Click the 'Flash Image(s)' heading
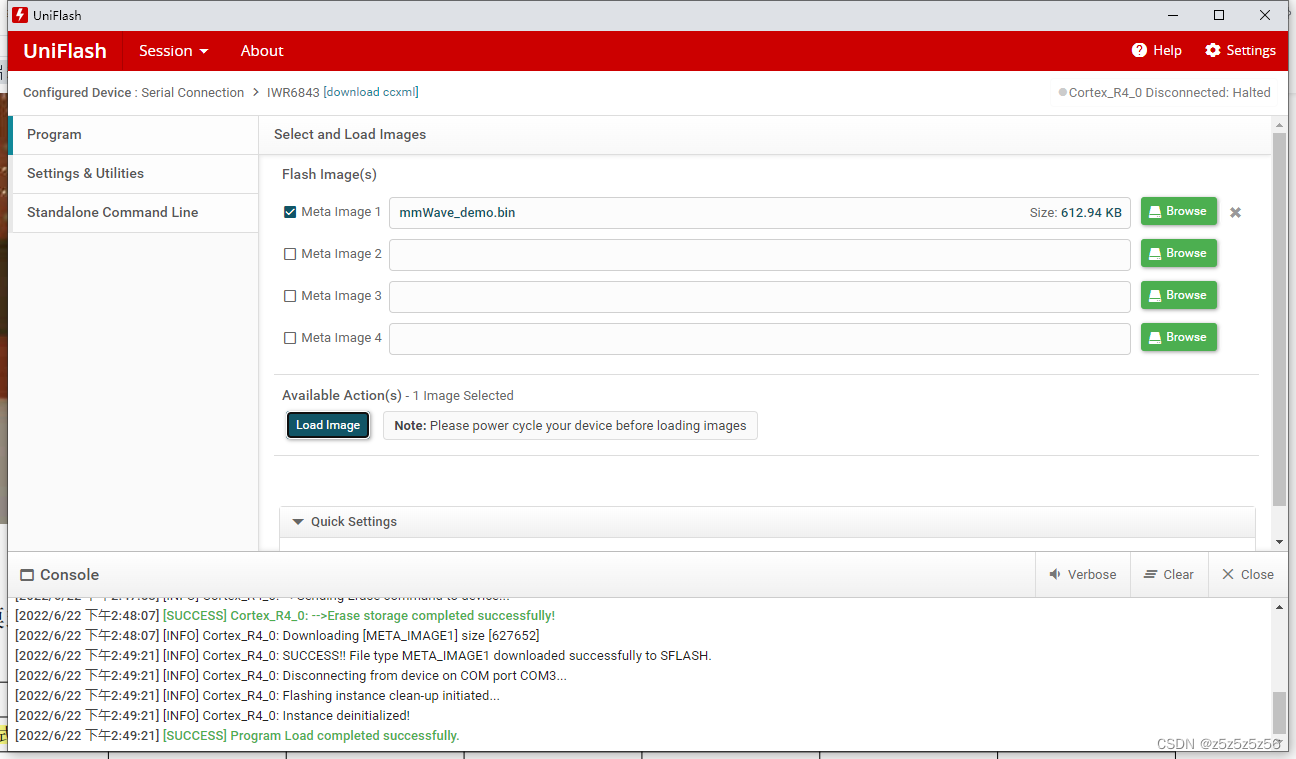Viewport: 1296px width, 759px height. [329, 175]
